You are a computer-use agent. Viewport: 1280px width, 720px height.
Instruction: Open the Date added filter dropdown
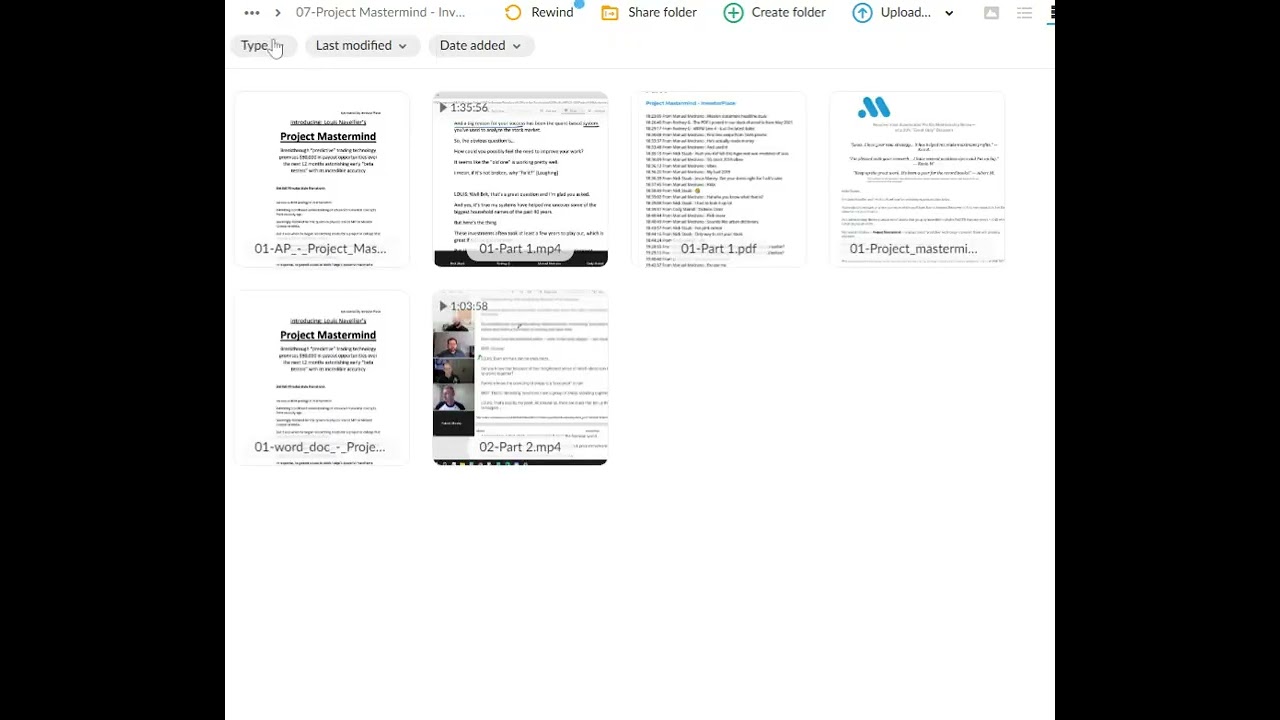[x=480, y=46]
